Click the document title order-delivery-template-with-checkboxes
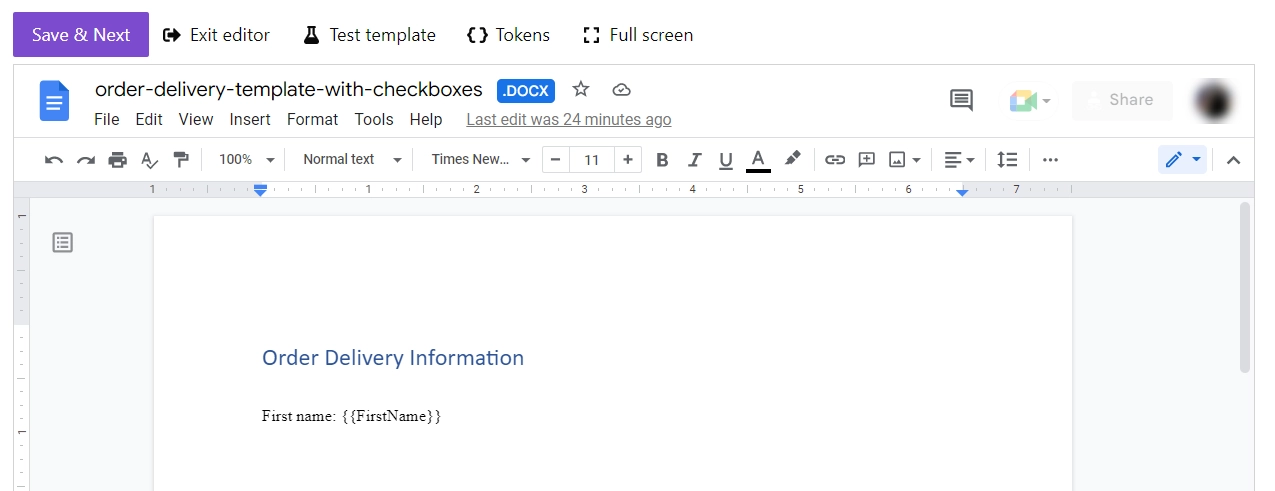 pyautogui.click(x=289, y=90)
